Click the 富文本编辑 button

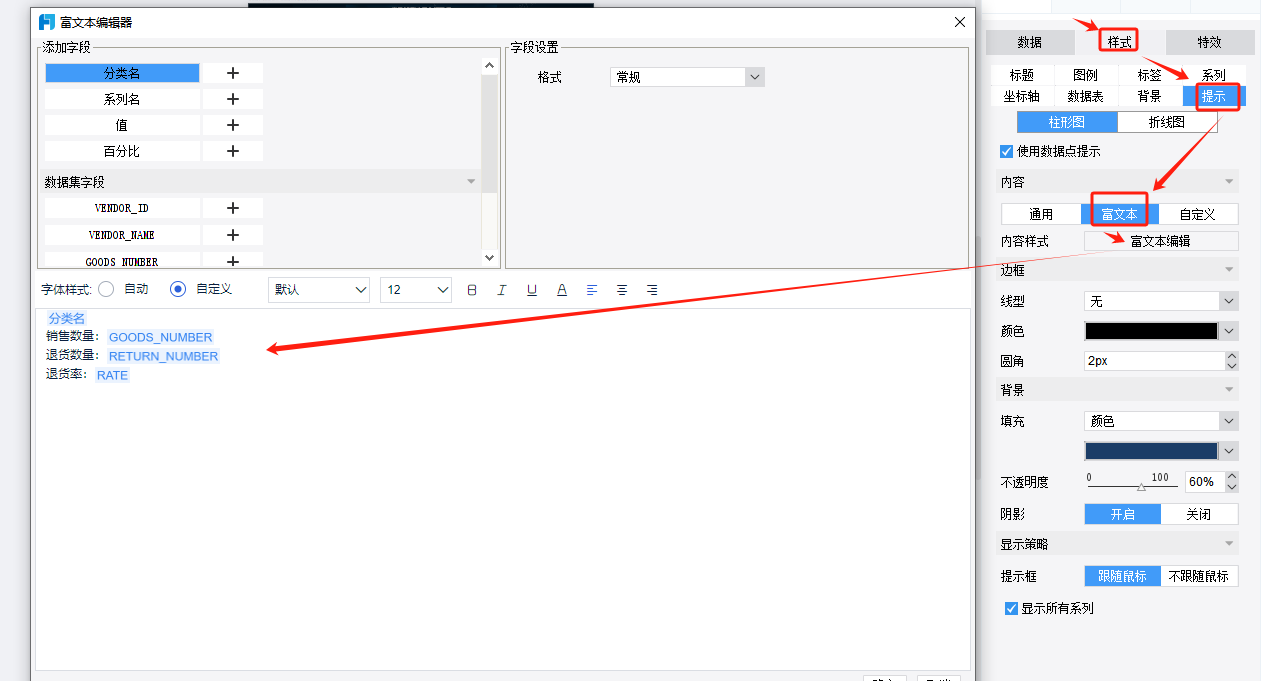click(x=1161, y=241)
